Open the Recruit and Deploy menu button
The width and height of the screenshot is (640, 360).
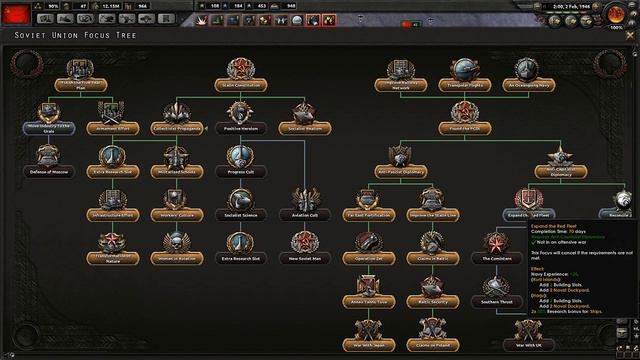click(147, 18)
